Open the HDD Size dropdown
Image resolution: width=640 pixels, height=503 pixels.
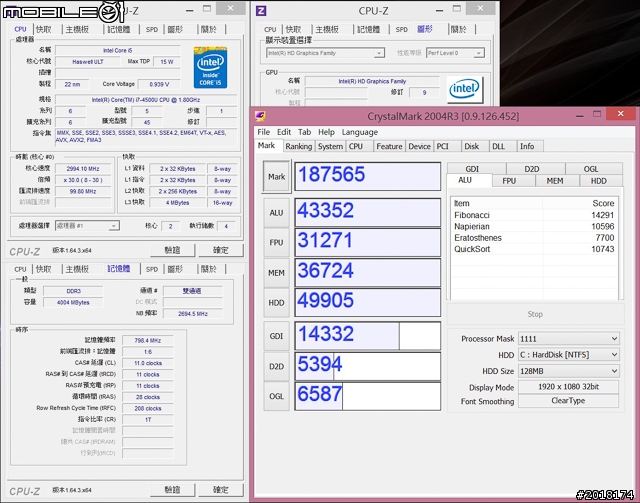pyautogui.click(x=569, y=371)
